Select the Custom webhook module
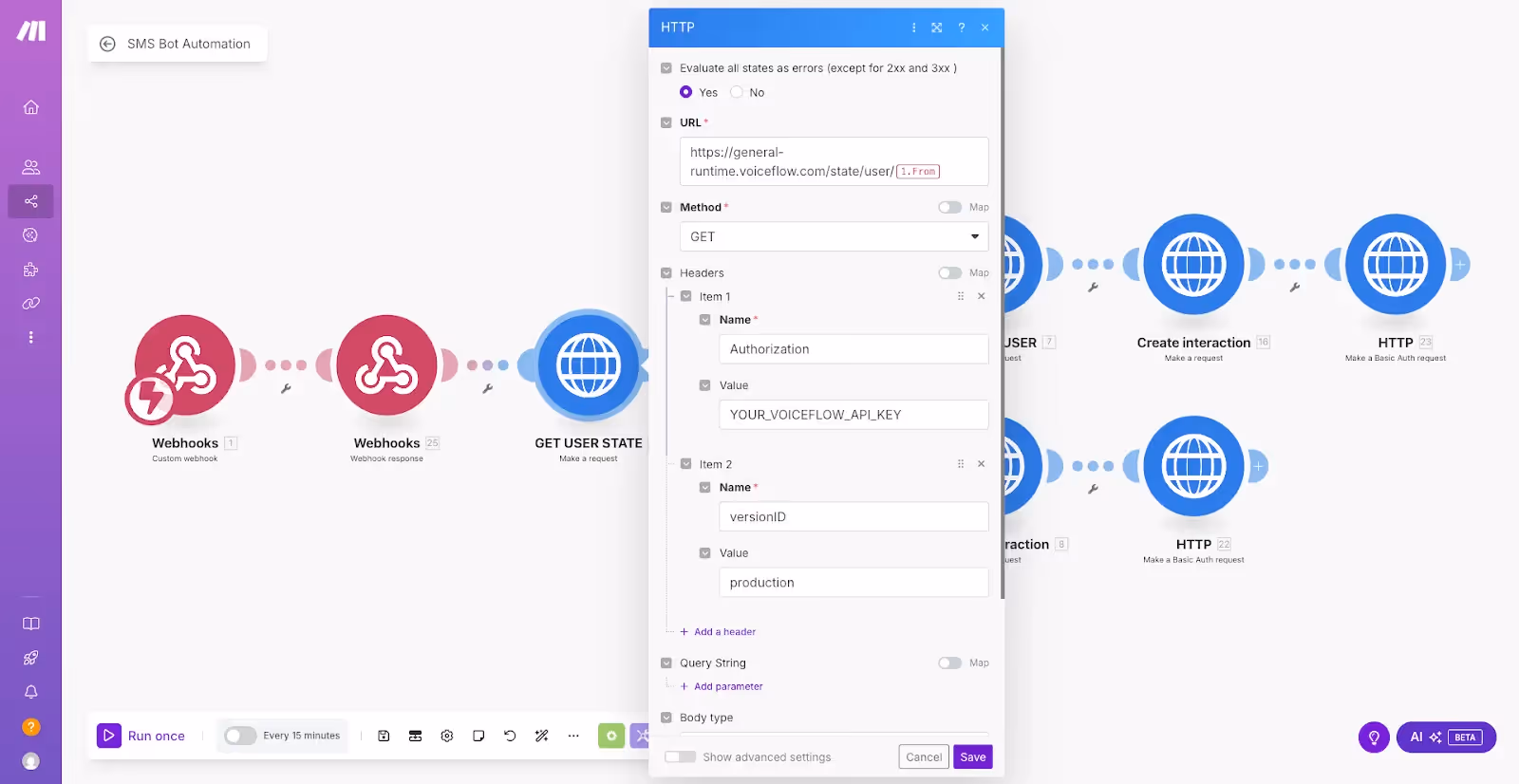 tap(184, 366)
